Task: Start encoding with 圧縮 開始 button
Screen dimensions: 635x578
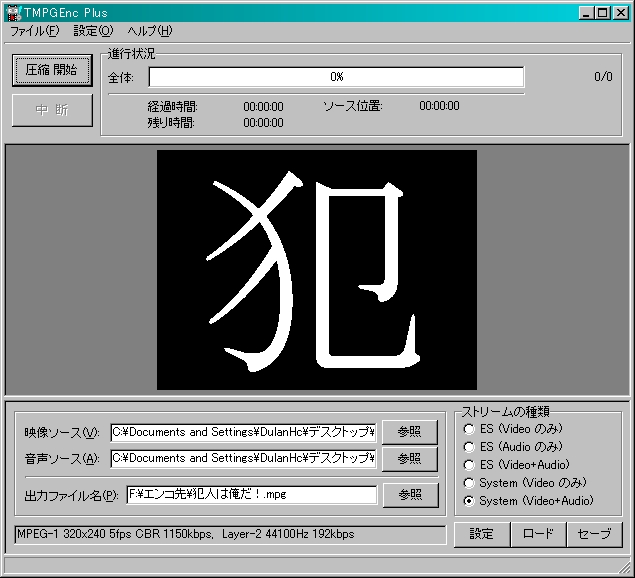Action: point(52,70)
